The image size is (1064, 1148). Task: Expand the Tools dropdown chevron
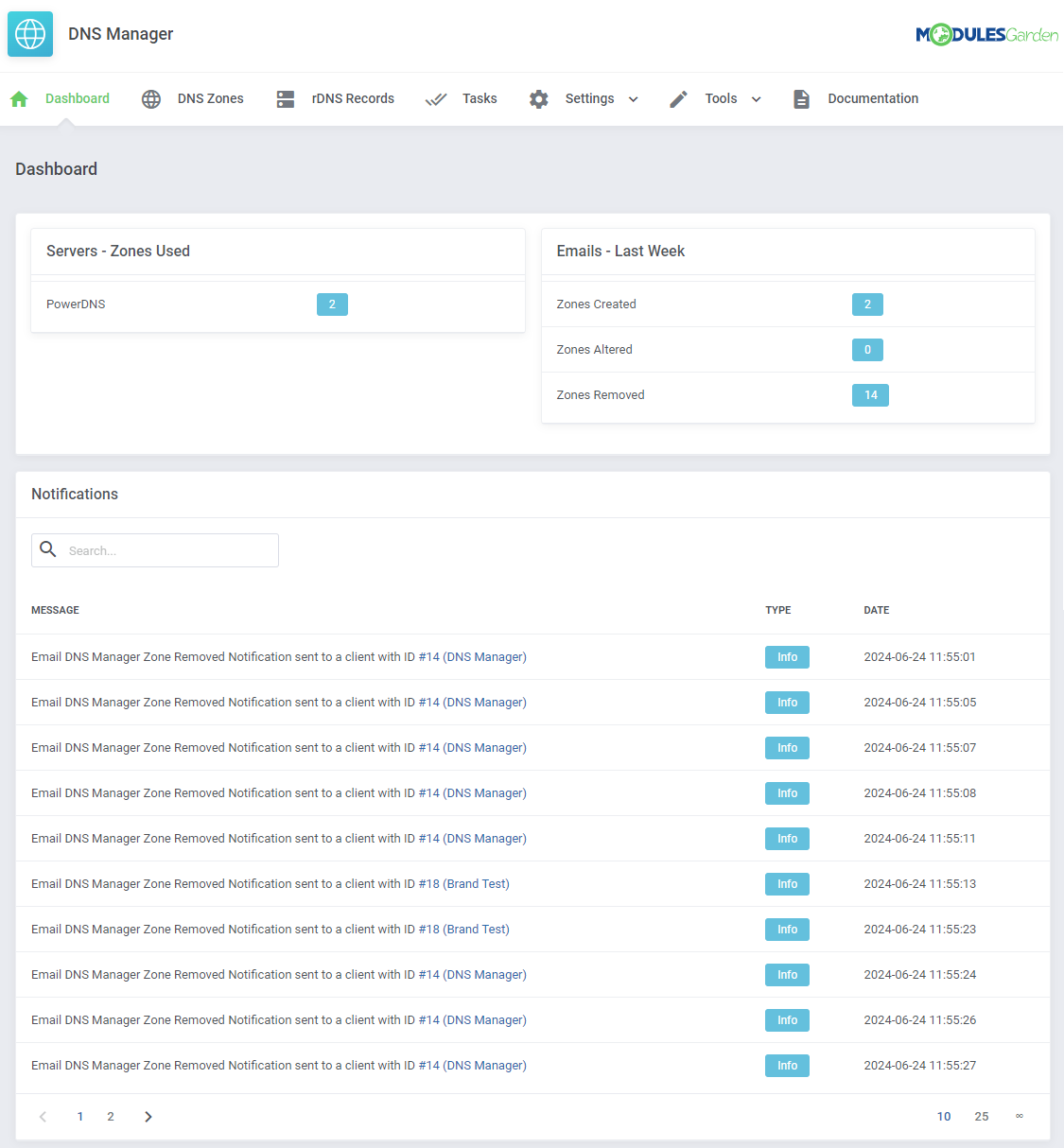click(757, 99)
